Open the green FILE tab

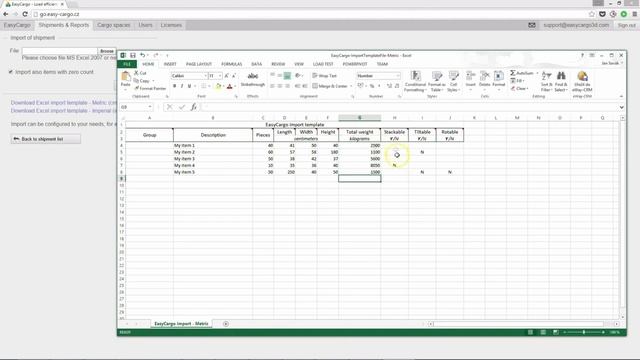127,64
